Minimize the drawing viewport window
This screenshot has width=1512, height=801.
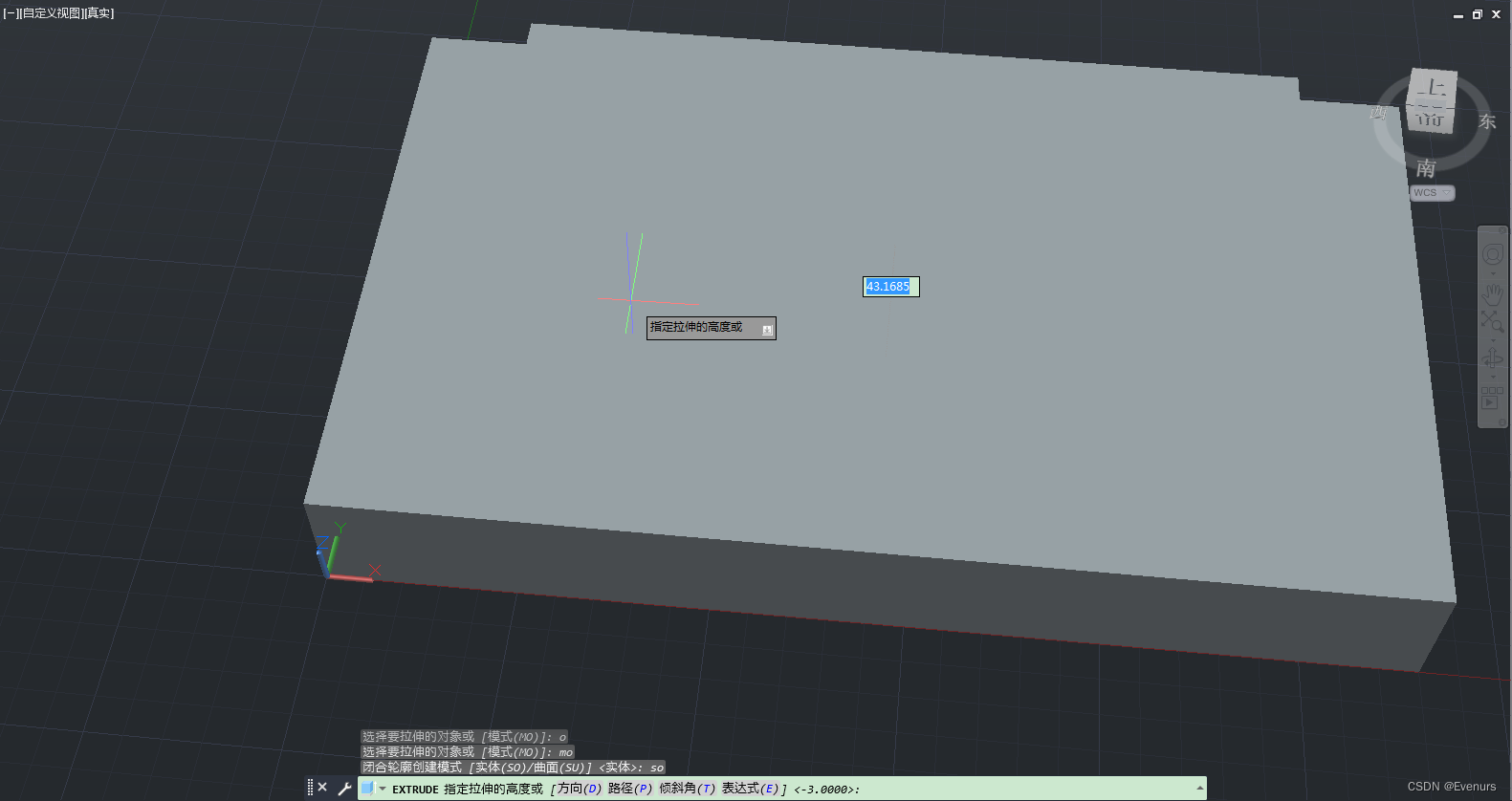point(1458,14)
